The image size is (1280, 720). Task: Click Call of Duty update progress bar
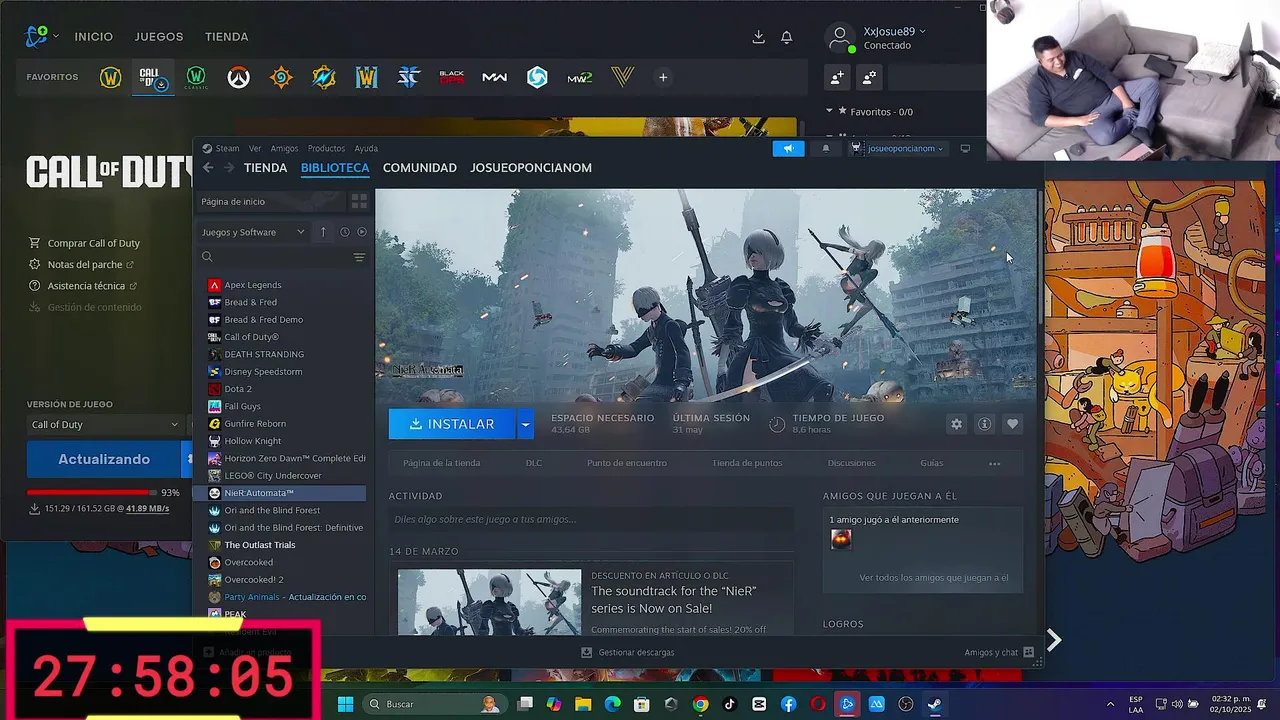(92, 493)
